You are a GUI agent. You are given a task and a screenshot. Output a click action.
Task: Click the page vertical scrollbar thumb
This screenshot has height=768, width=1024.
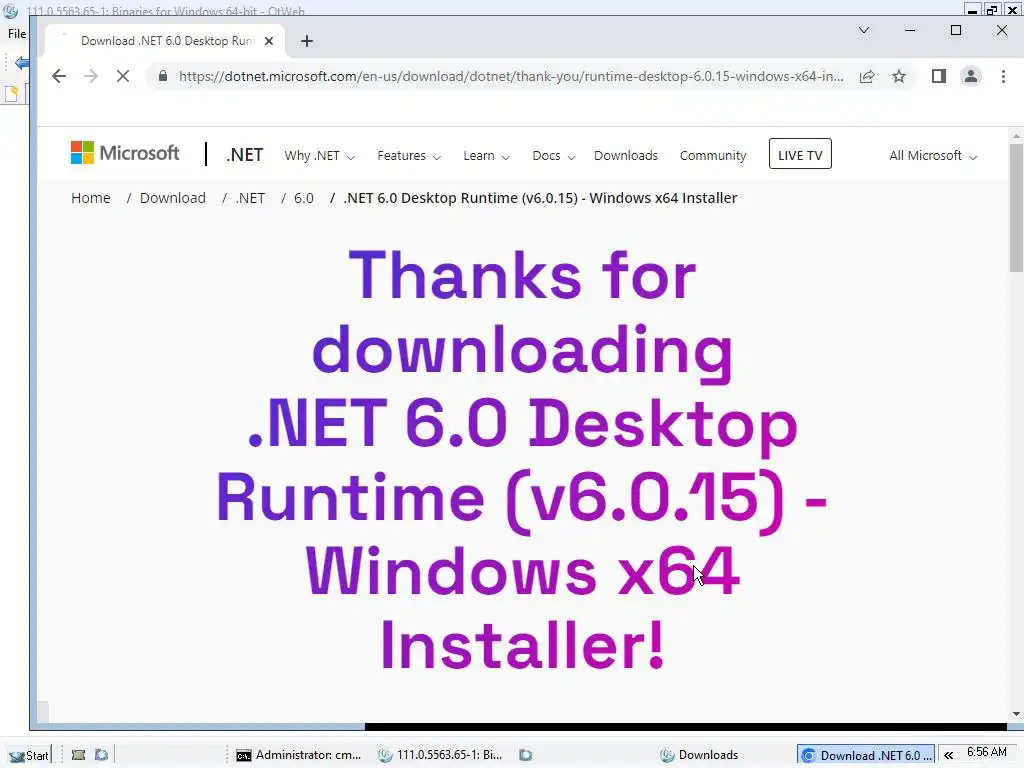point(1016,208)
